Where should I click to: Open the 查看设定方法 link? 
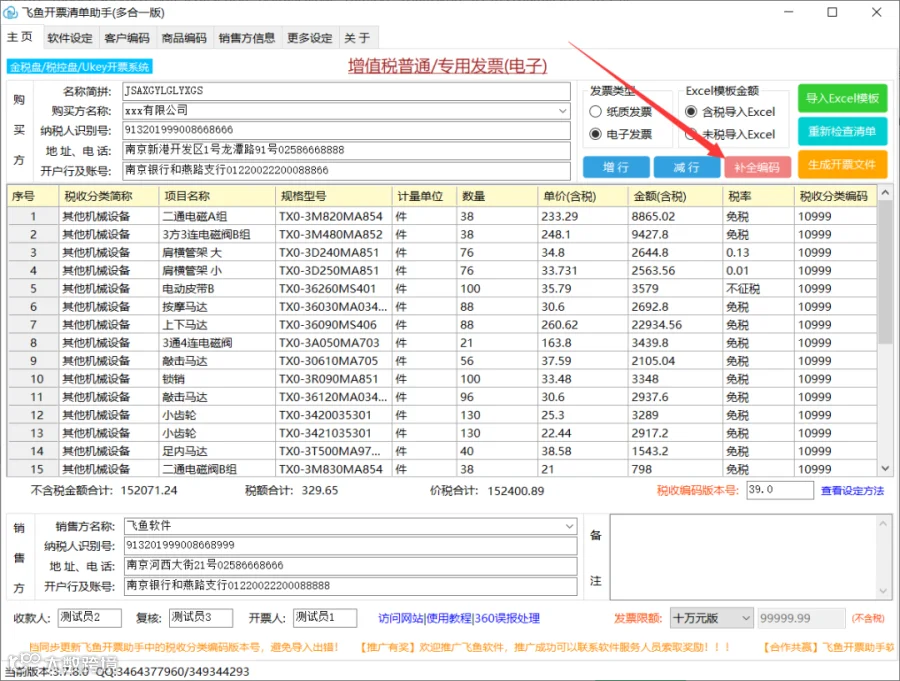click(x=852, y=490)
